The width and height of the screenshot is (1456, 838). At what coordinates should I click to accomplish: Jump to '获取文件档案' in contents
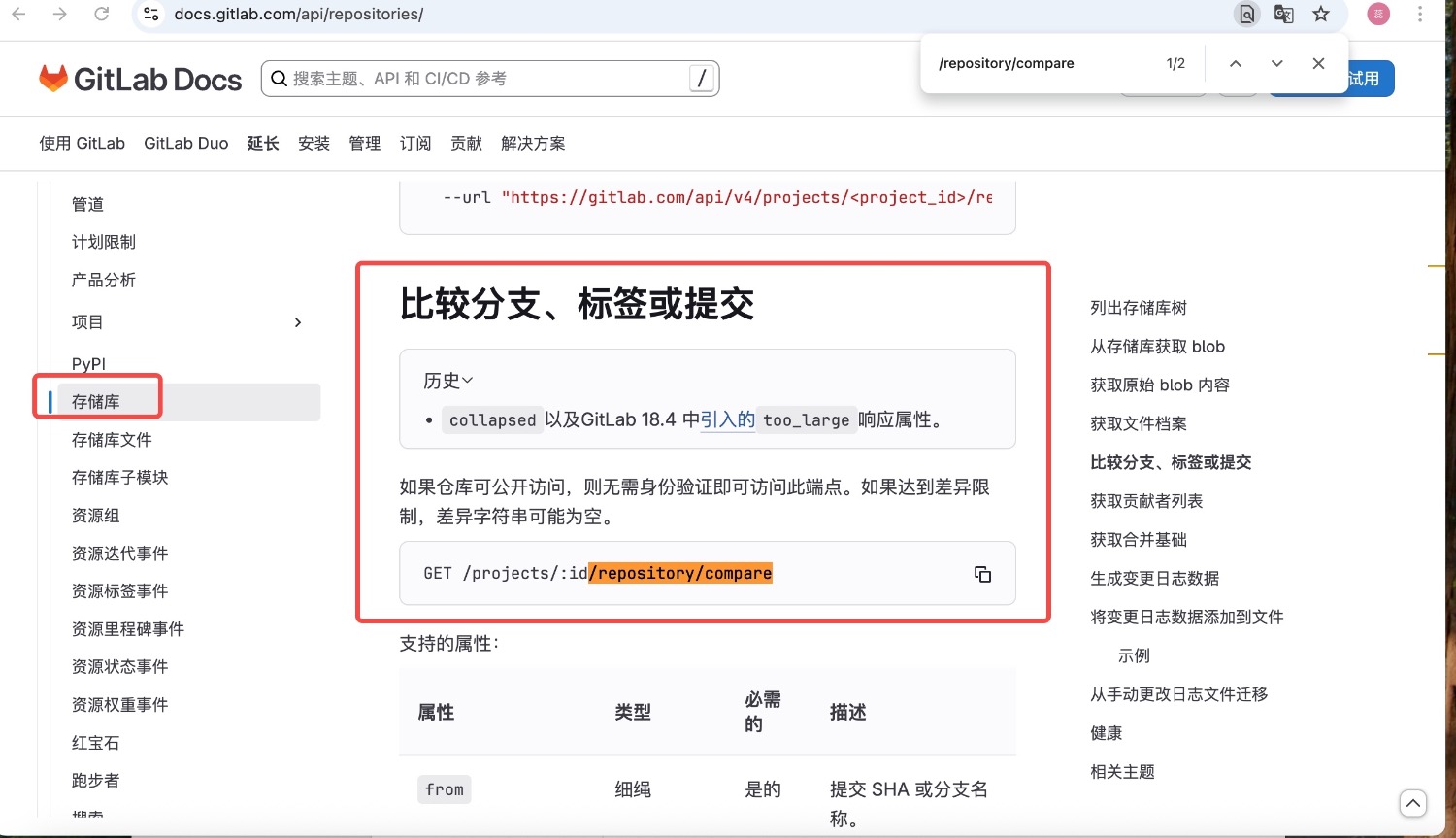pos(1139,424)
